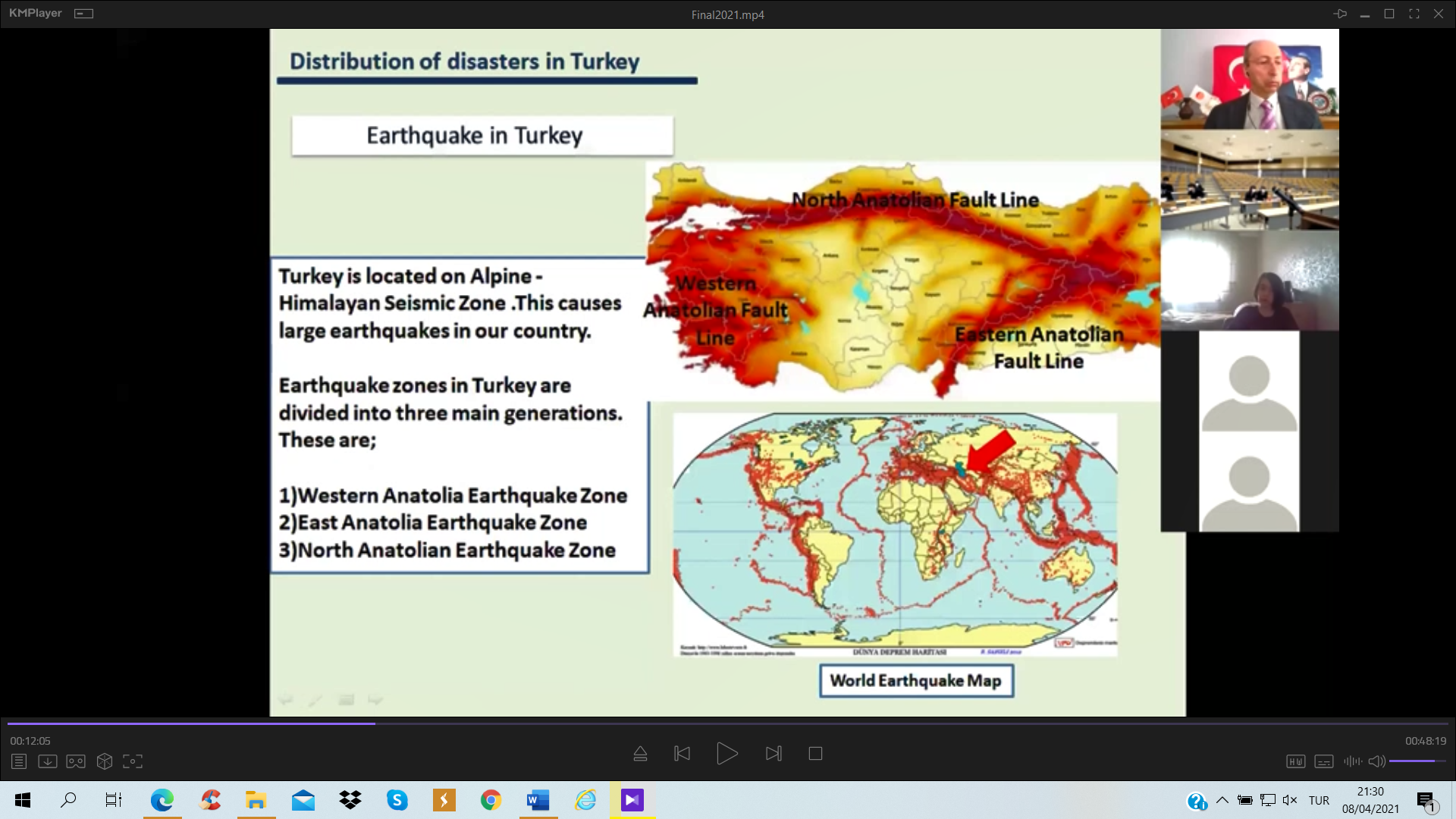1456x819 pixels.
Task: Open the audio equalizer waveform icon
Action: click(1352, 761)
